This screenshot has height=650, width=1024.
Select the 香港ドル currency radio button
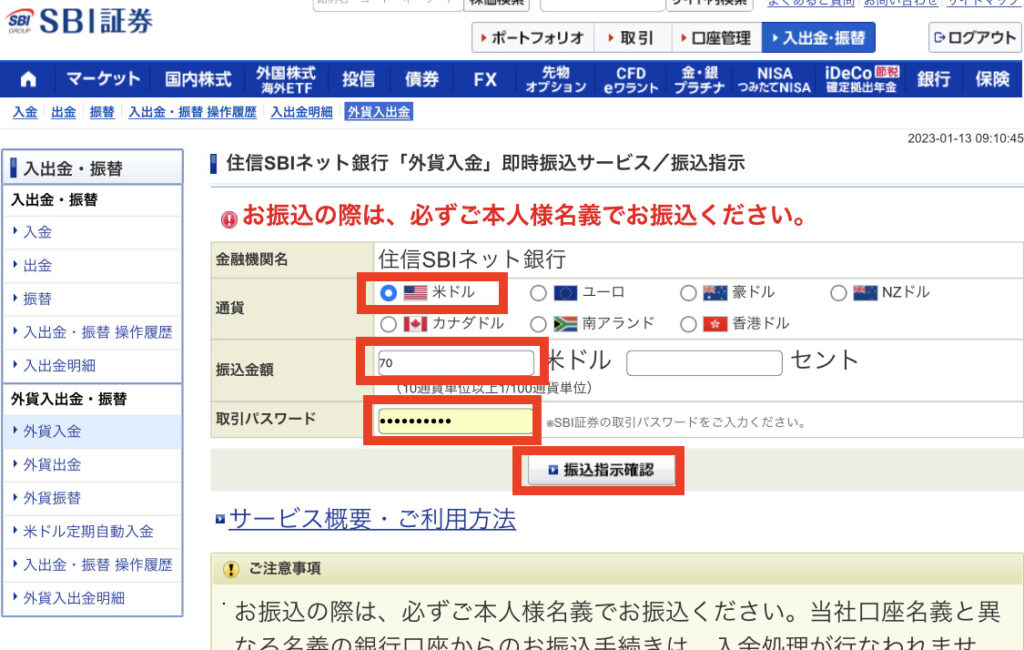[688, 324]
